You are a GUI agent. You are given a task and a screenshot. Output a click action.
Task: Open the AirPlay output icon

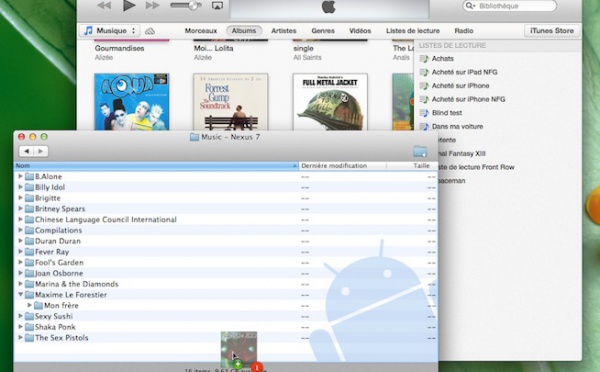(x=217, y=5)
